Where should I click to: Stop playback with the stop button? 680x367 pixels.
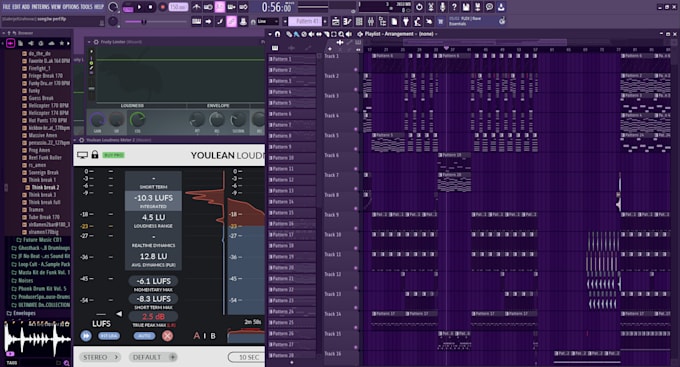[150, 7]
